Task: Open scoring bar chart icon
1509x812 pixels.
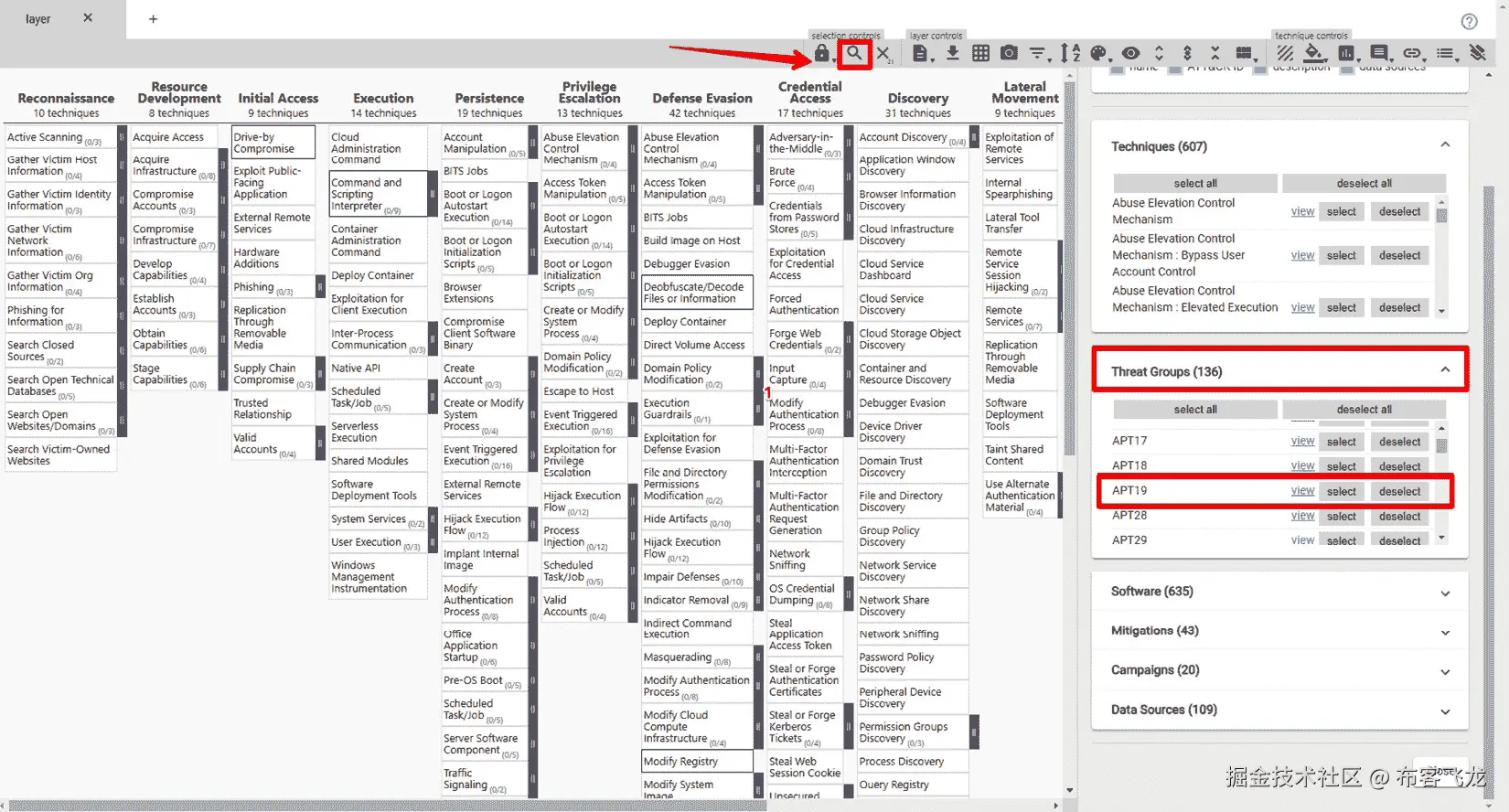Action: 1347,54
